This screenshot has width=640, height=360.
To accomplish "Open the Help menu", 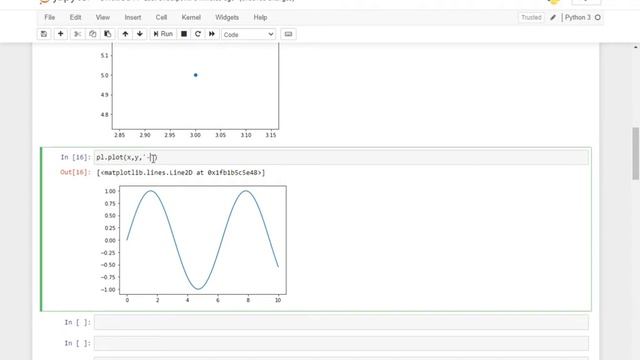I will click(260, 18).
